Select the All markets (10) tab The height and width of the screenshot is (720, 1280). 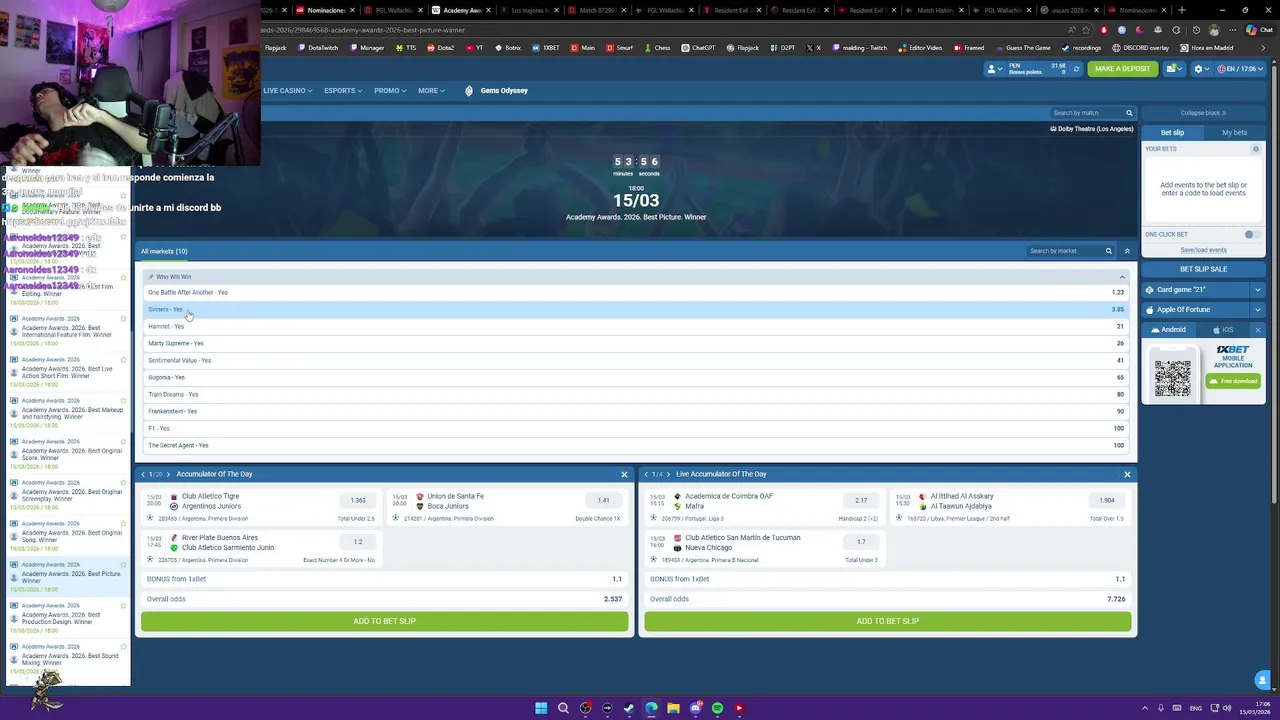164,251
